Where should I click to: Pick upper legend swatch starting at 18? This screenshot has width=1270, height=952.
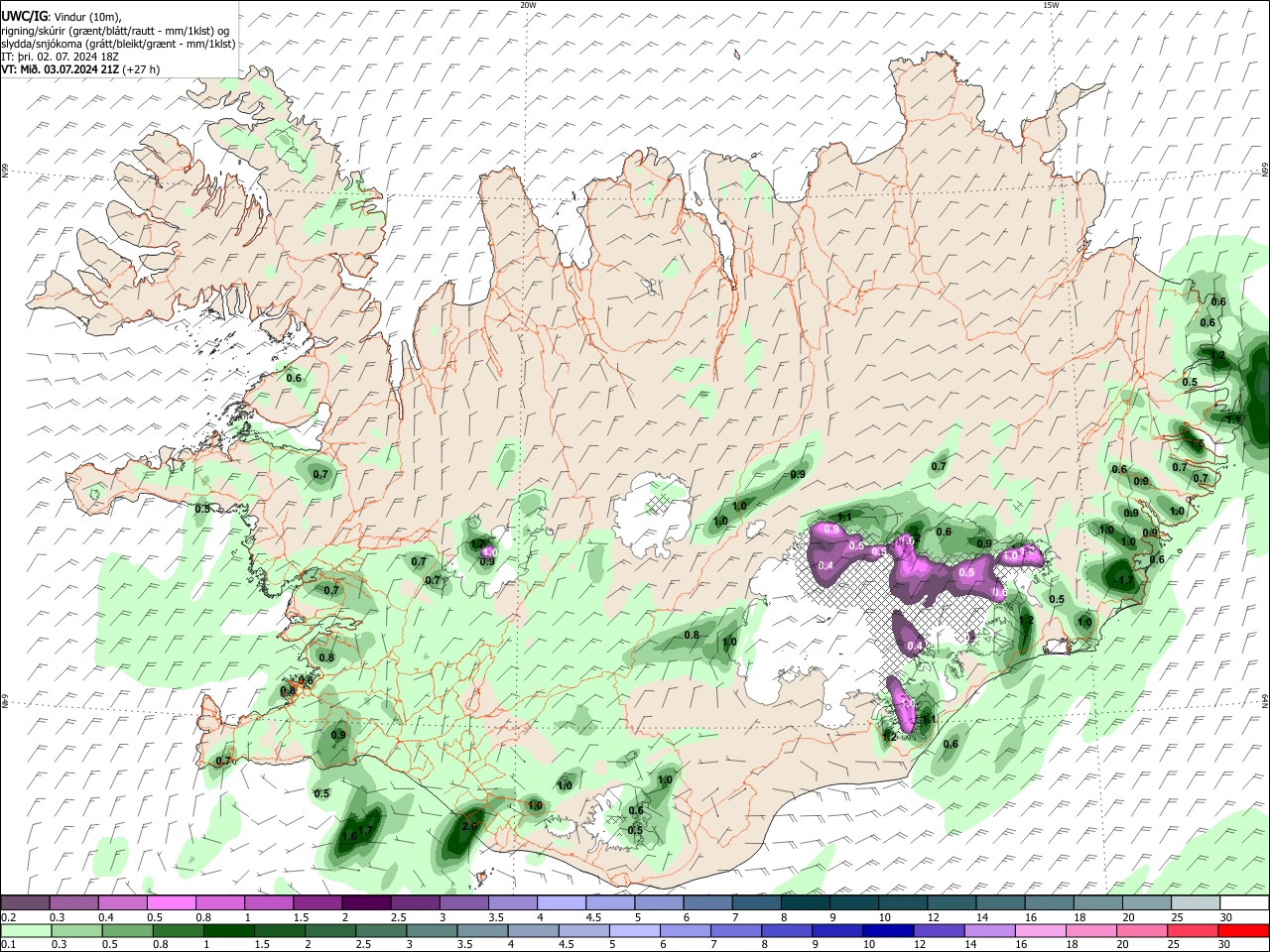coord(1098,903)
